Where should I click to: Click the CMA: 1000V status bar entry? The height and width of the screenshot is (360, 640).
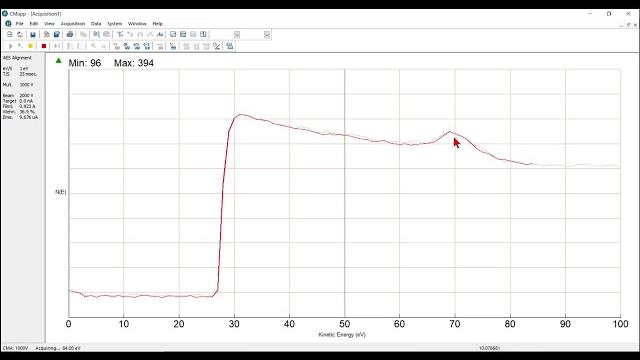tap(16, 348)
